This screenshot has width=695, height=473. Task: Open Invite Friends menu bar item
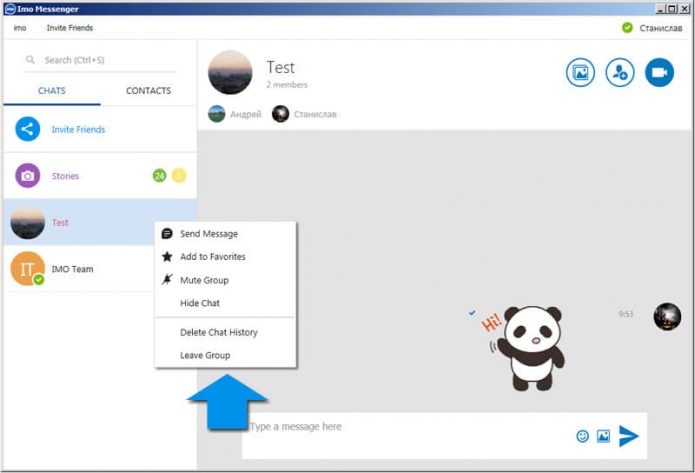point(70,28)
